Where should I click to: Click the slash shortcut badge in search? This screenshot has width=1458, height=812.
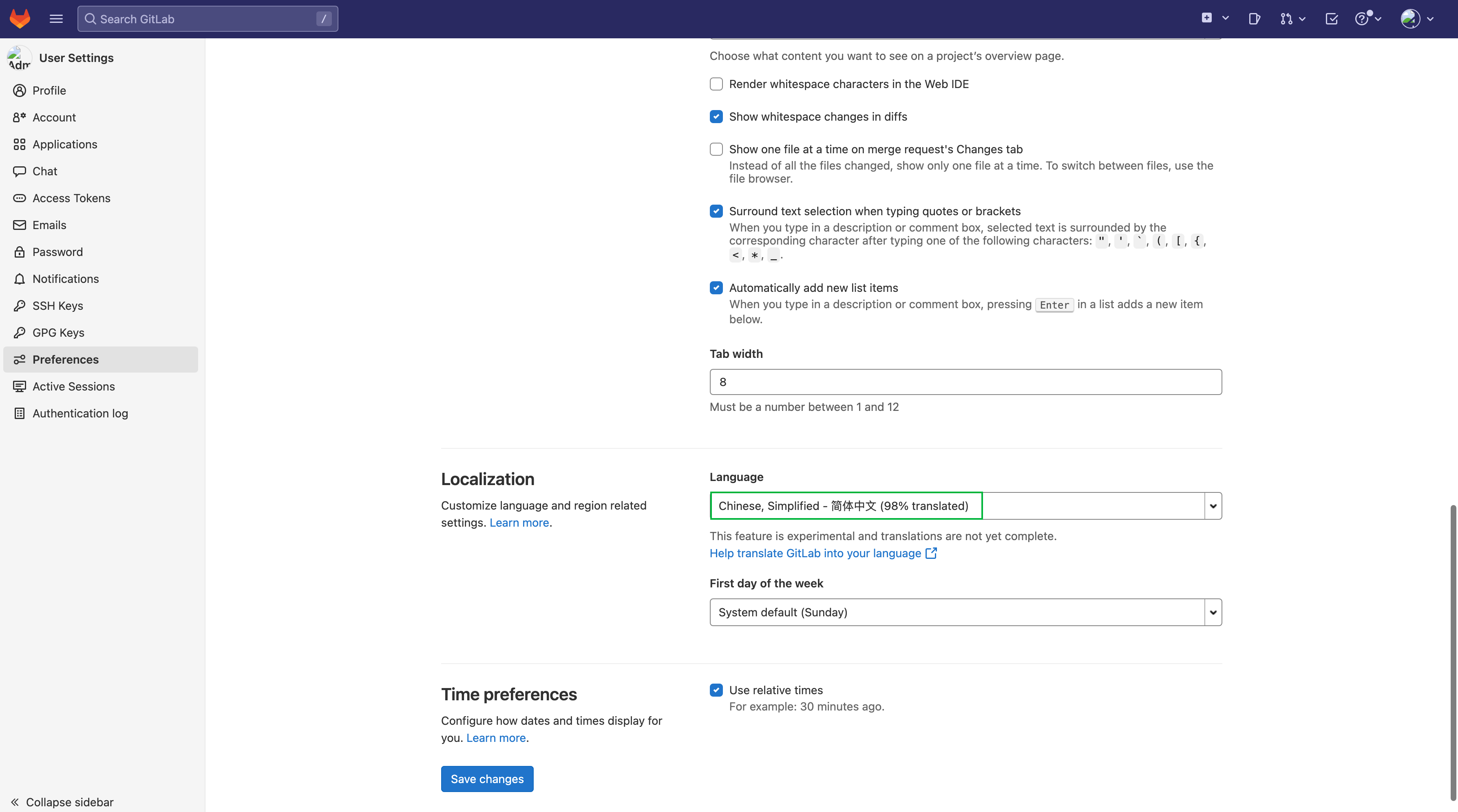click(324, 19)
